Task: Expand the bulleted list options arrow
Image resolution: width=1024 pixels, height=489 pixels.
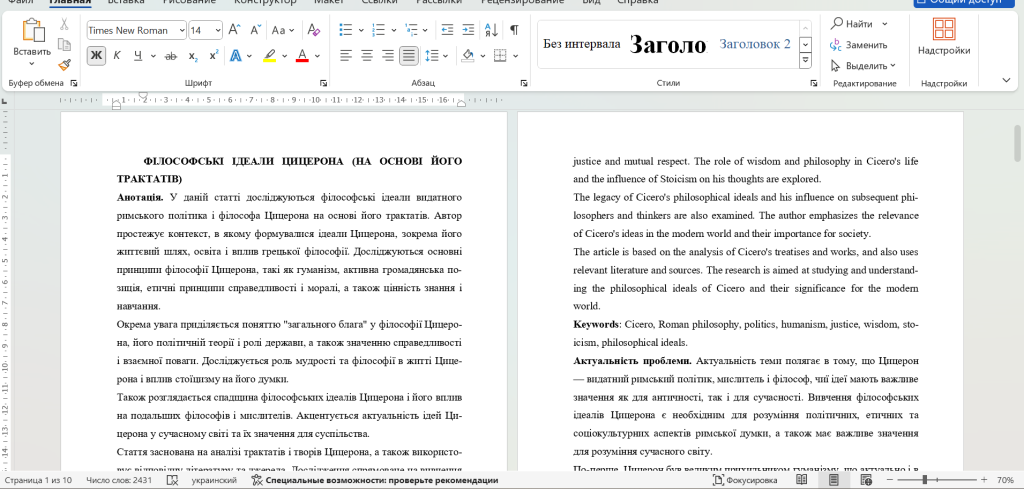Action: click(x=361, y=30)
